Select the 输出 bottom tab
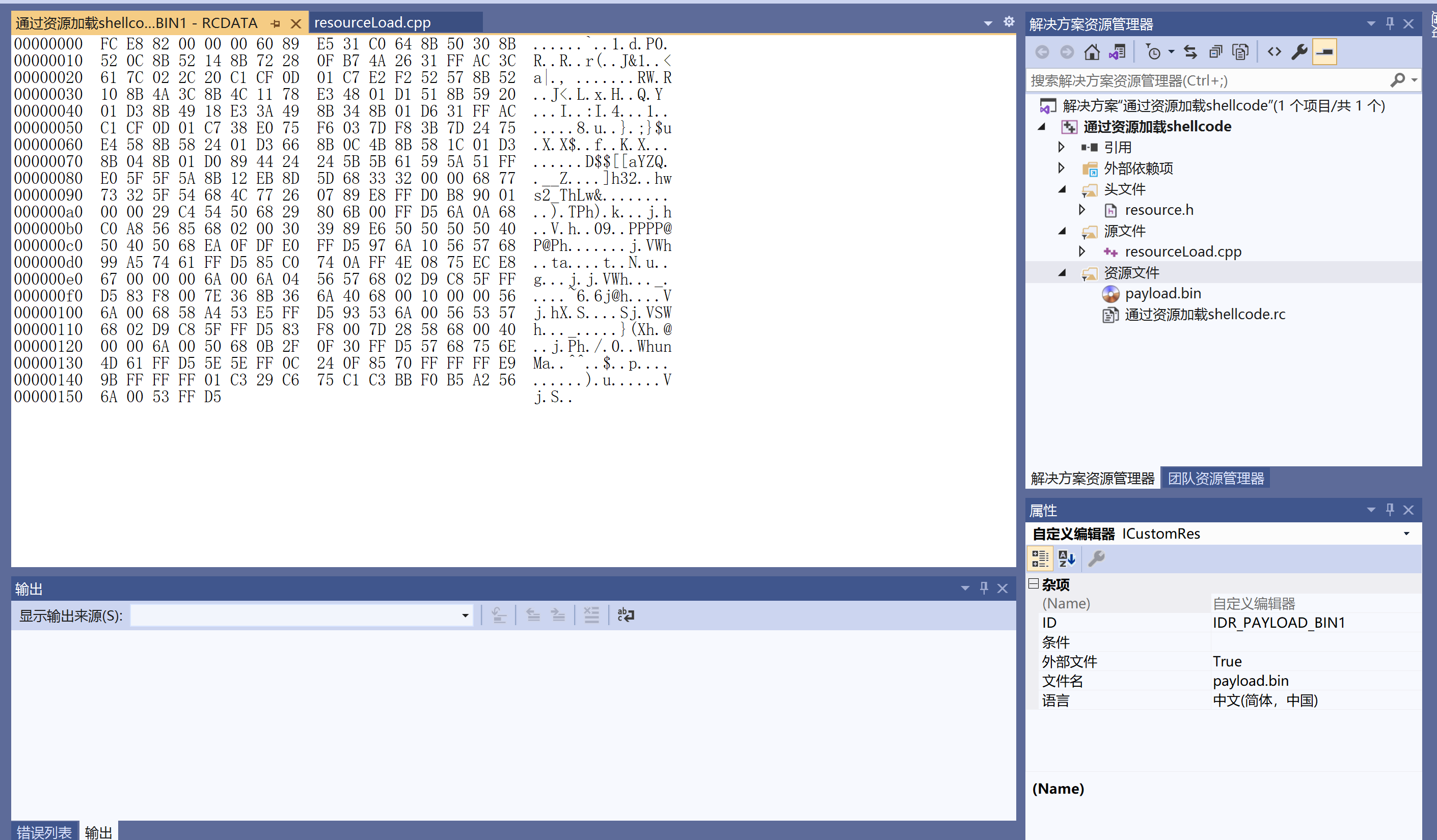The height and width of the screenshot is (840, 1437). 98,831
